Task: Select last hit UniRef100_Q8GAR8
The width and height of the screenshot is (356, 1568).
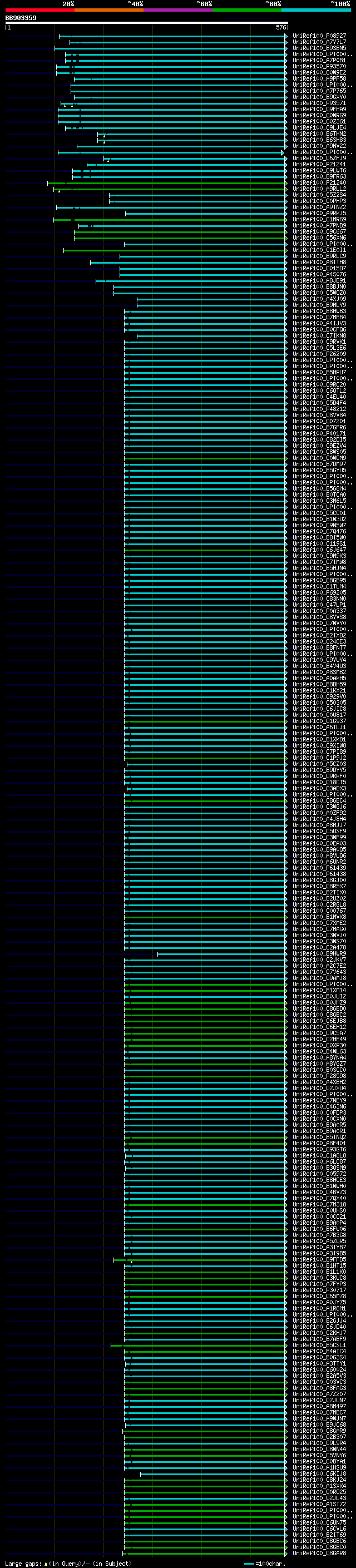Action: (319, 1554)
